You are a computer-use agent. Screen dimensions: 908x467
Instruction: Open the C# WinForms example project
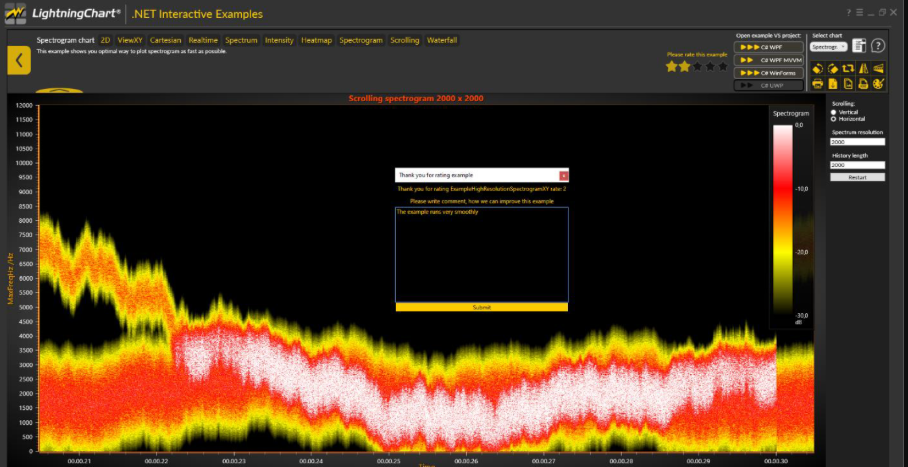pos(768,73)
